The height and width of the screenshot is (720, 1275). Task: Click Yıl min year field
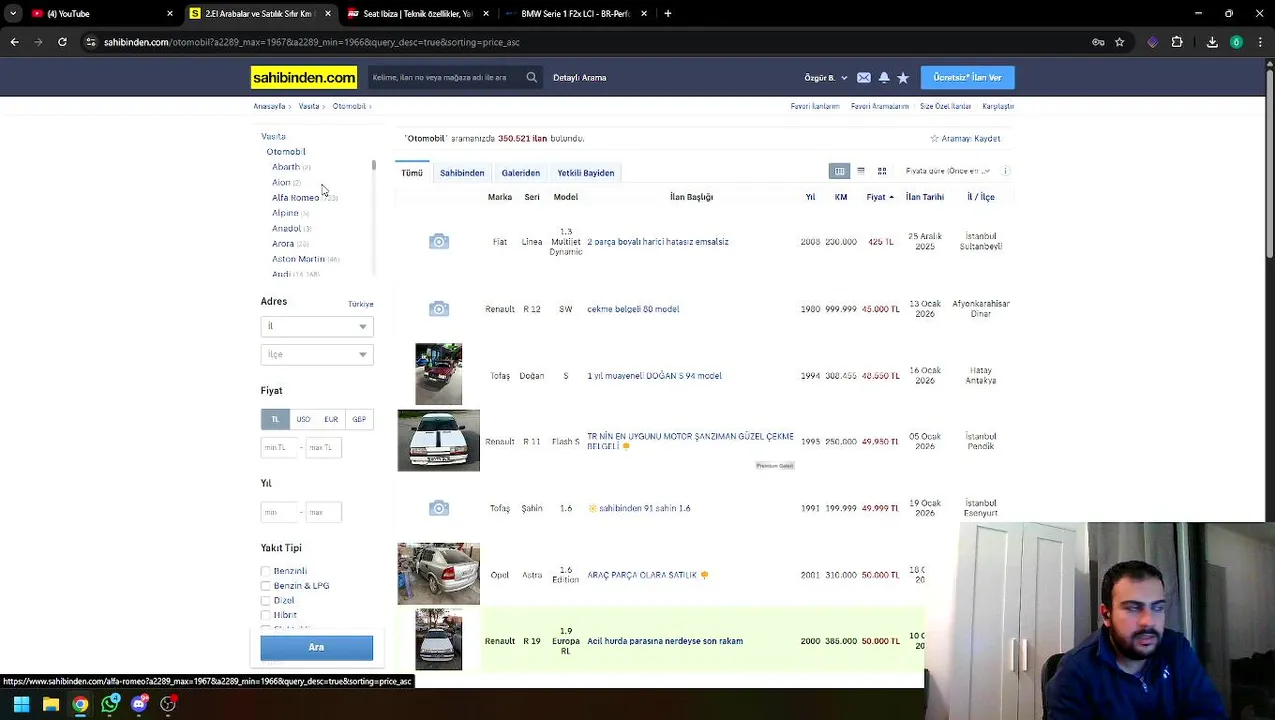pos(278,512)
